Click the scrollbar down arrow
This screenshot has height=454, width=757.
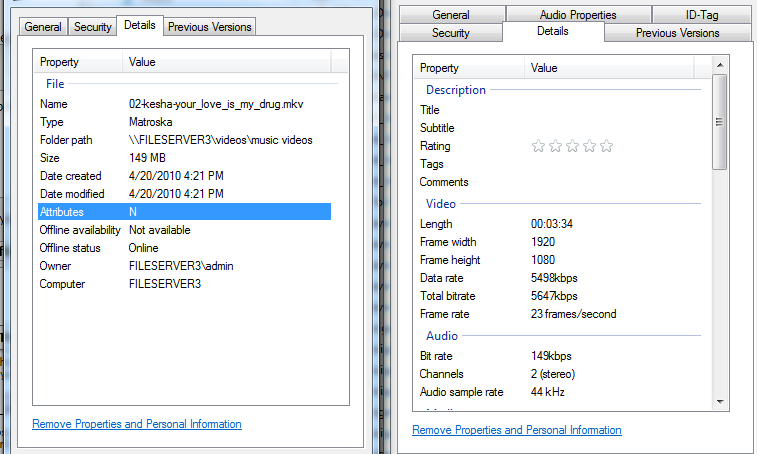[720, 401]
